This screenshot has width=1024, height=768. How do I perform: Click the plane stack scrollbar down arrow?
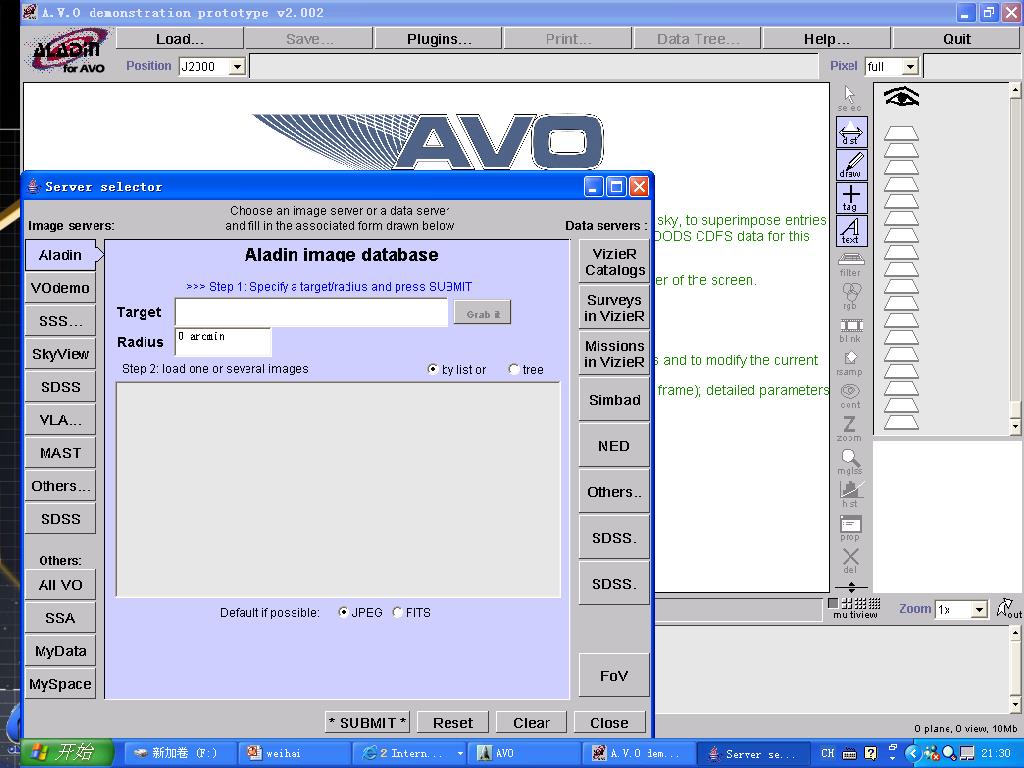pyautogui.click(x=1015, y=427)
